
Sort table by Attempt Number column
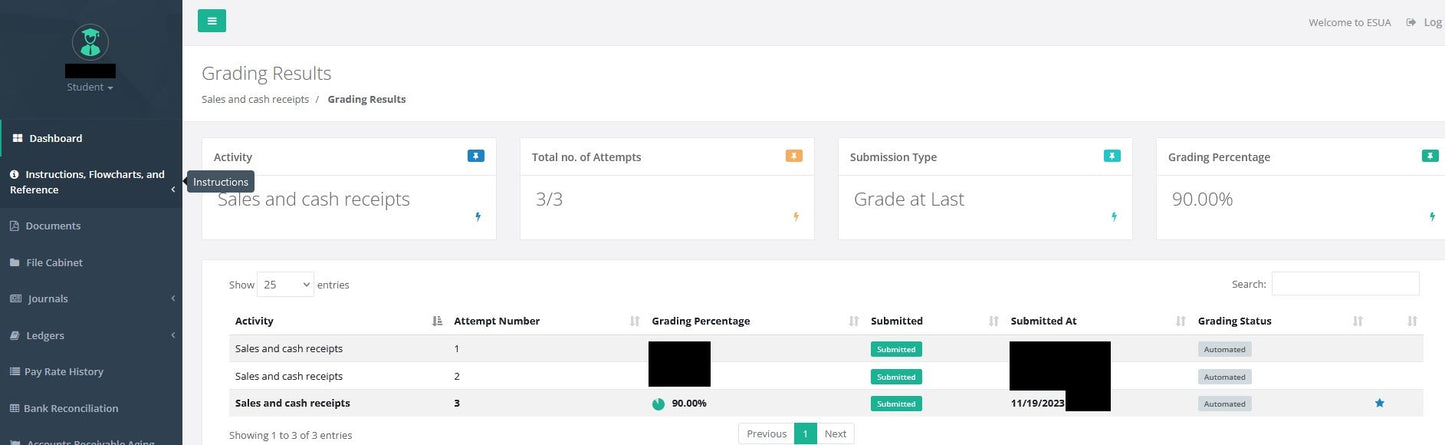click(546, 321)
